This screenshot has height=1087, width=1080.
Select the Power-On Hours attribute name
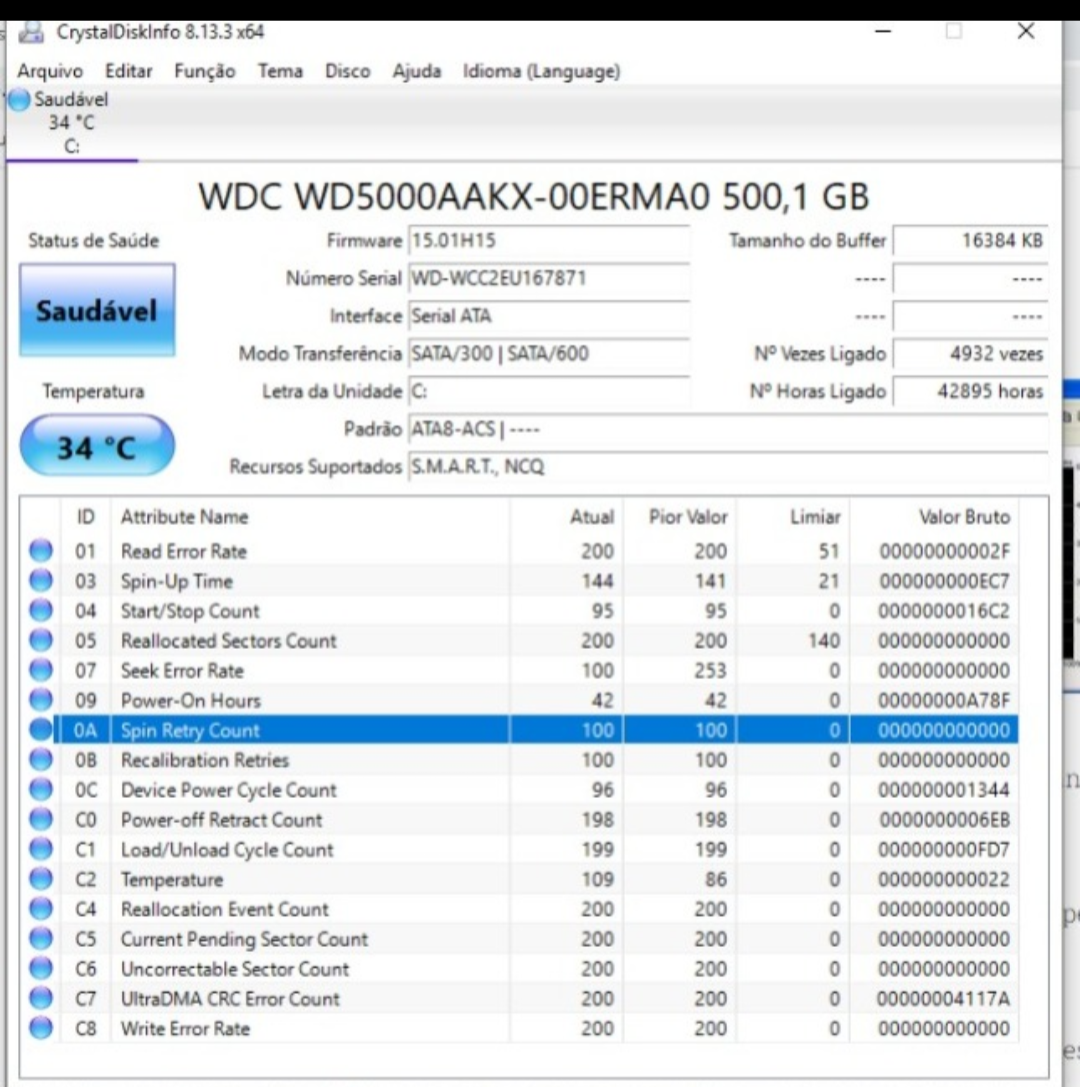(191, 700)
